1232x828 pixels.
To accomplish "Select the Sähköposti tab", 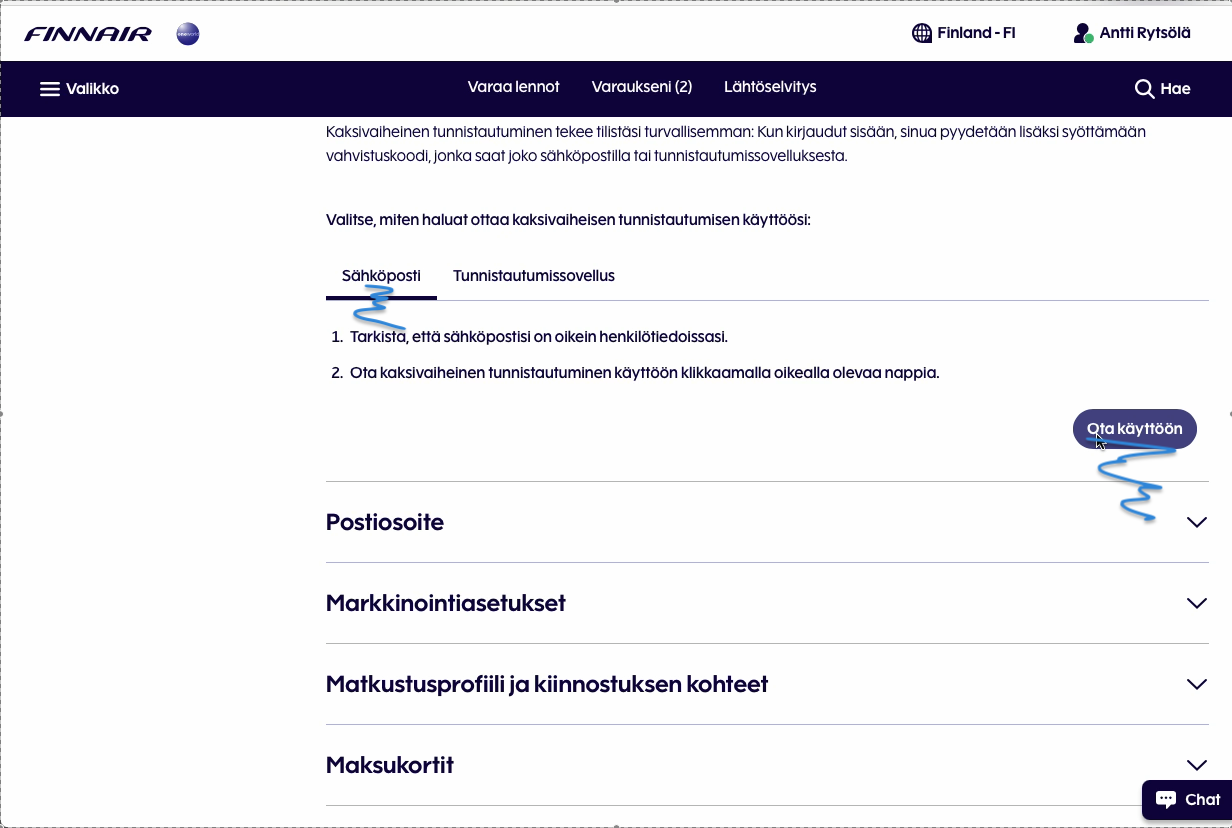I will point(381,276).
